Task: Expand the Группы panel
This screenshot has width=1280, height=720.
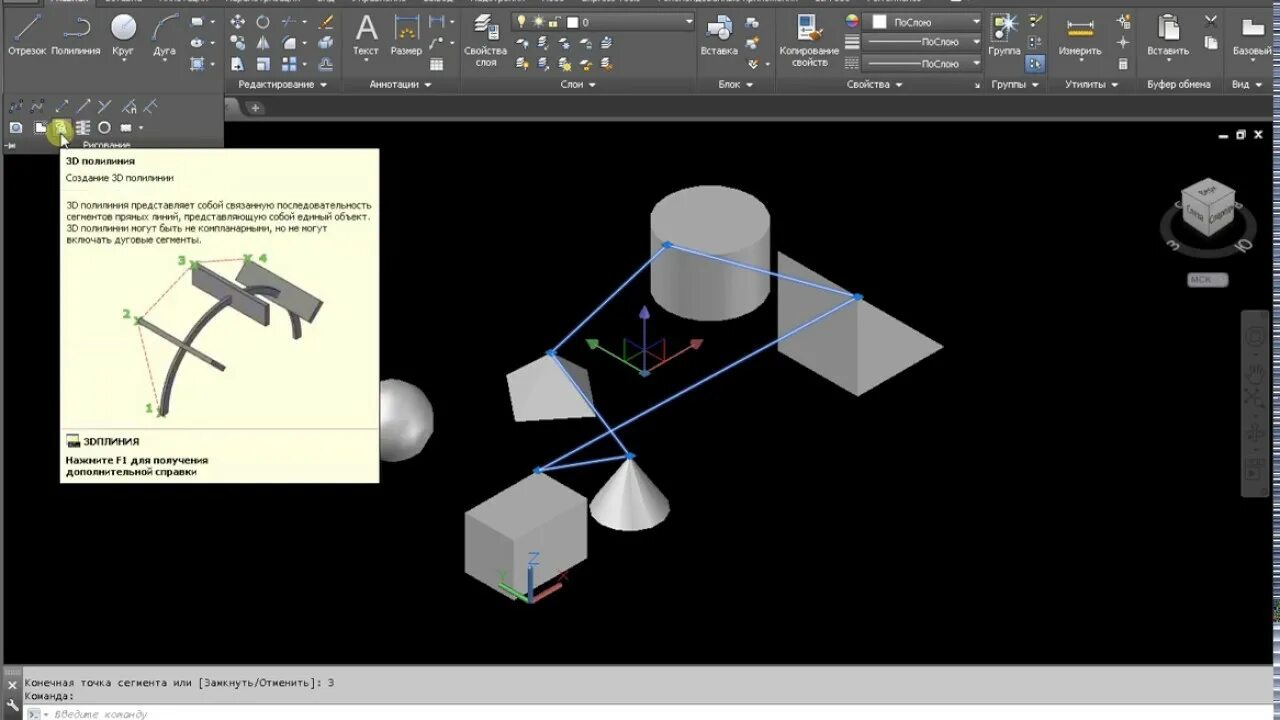Action: pos(1014,84)
